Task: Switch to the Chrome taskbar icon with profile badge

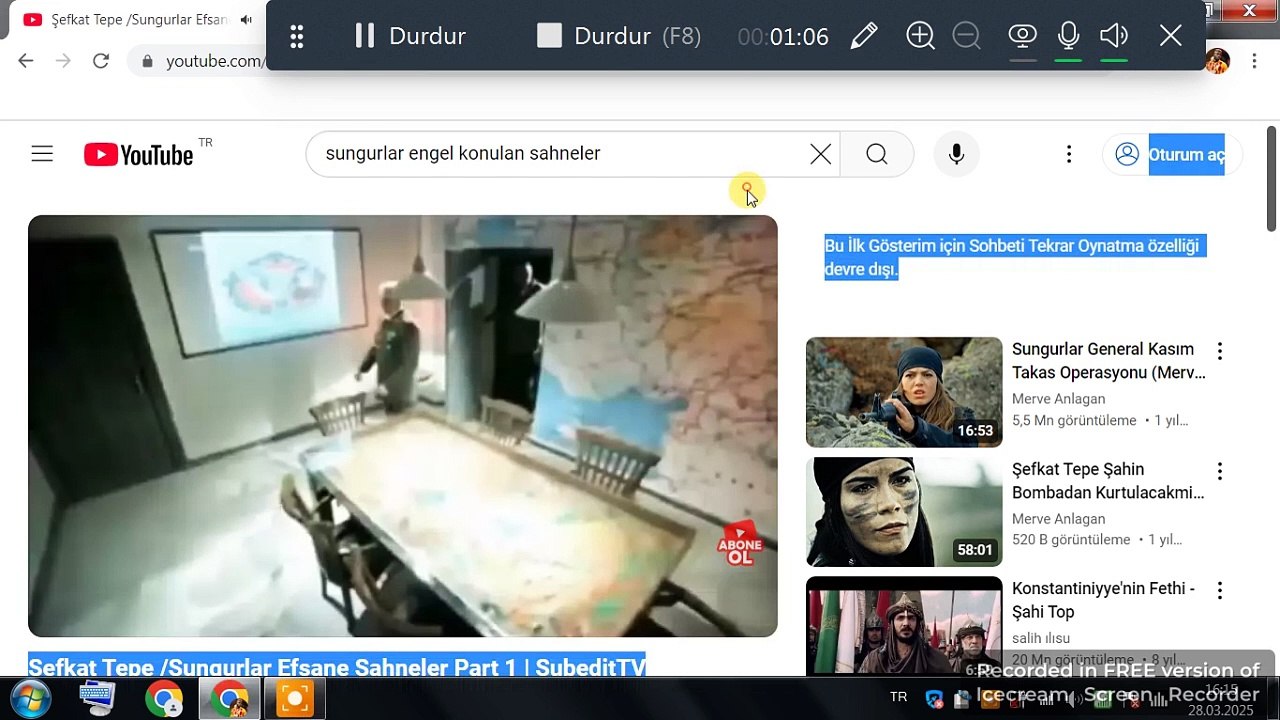Action: coord(229,698)
